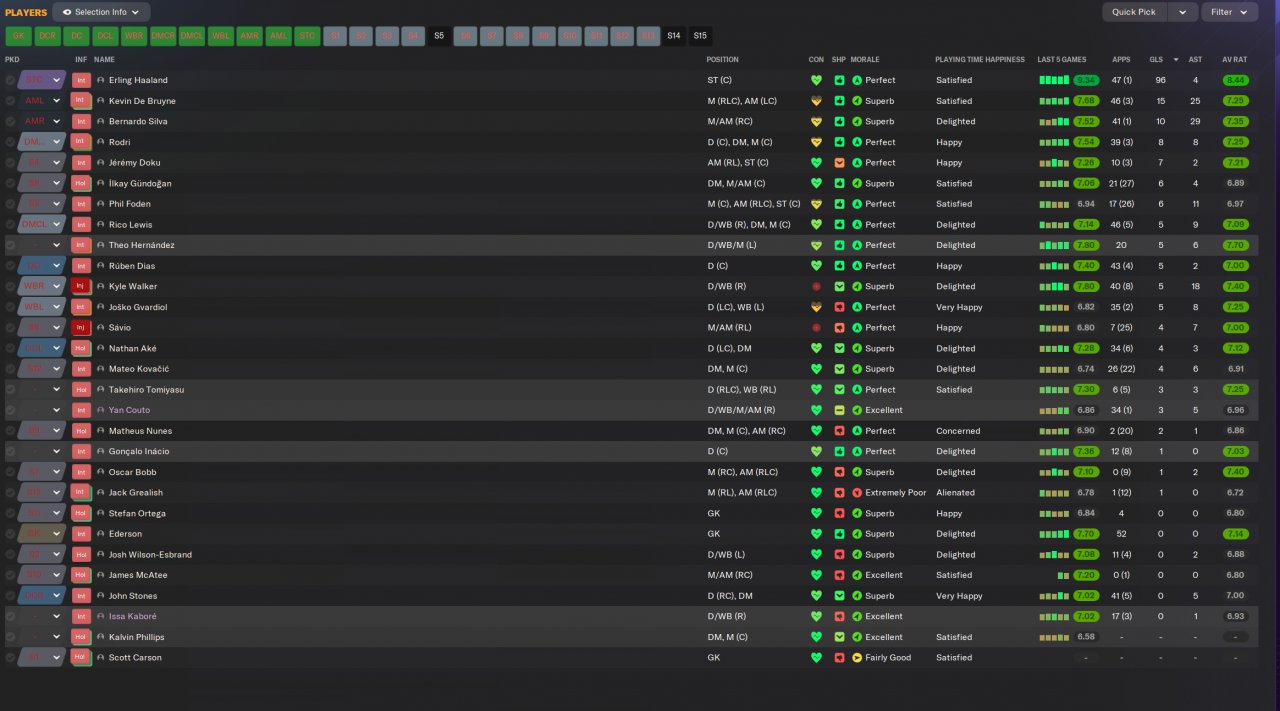Screen dimensions: 1280x711
Task: Click Stefan Ortega's Superb morale icon
Action: pyautogui.click(x=857, y=513)
